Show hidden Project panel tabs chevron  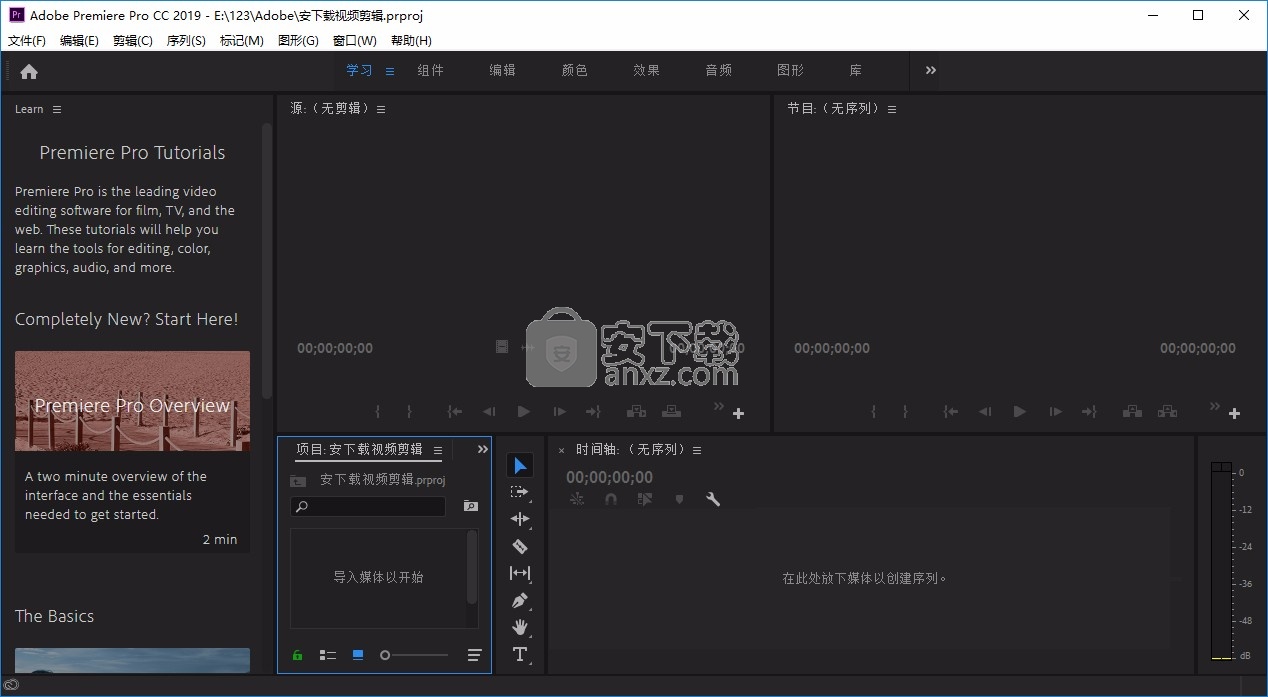click(x=483, y=449)
